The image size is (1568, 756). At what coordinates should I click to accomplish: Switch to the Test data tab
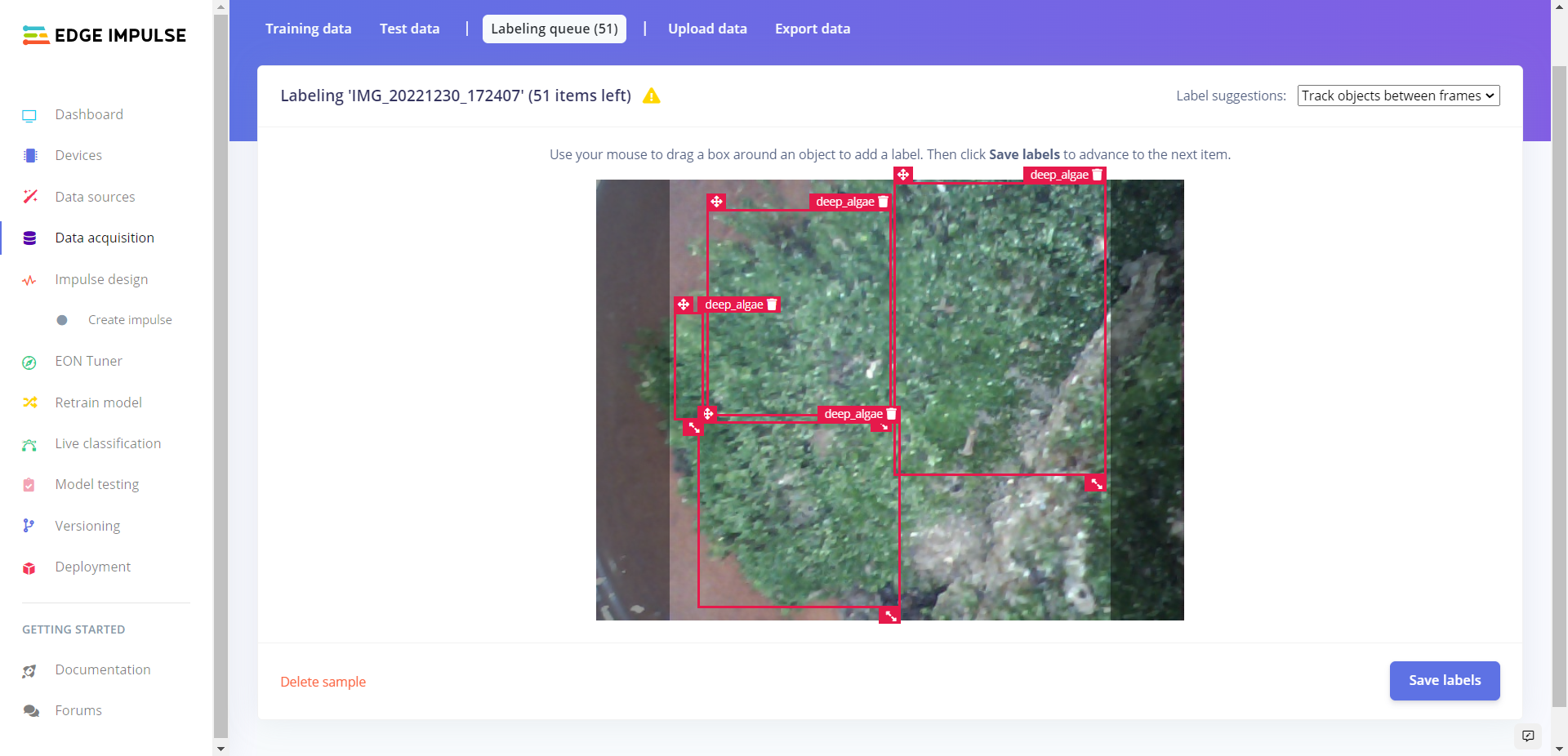410,29
